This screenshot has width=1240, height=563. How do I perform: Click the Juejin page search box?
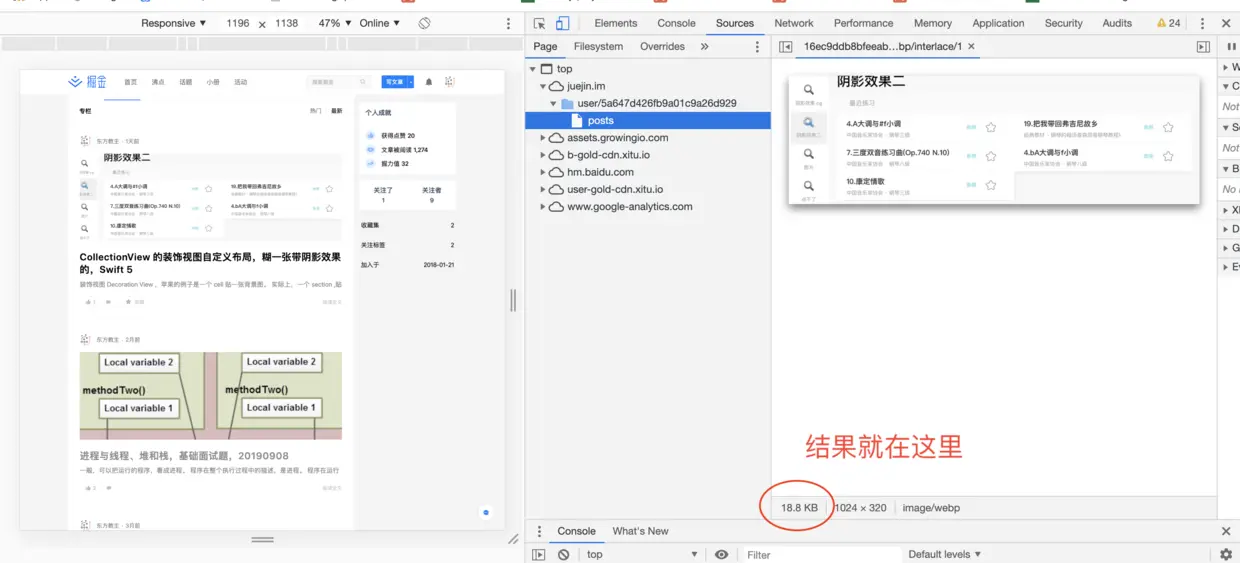338,82
